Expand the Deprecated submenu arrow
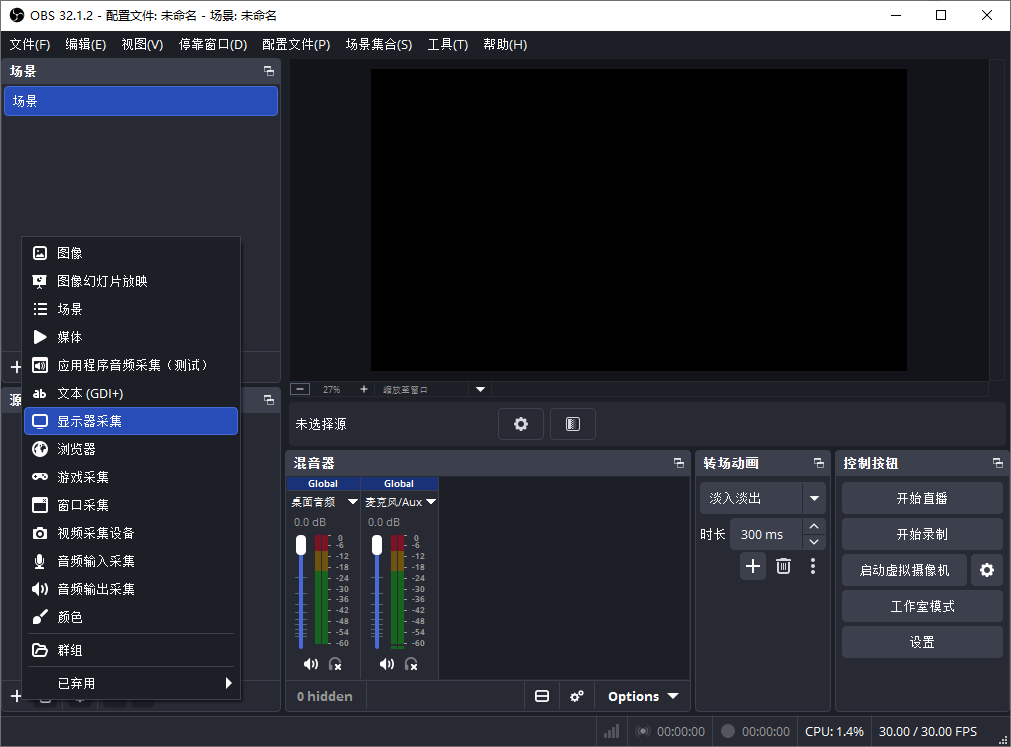Screen dimensions: 1011x747 (228, 683)
